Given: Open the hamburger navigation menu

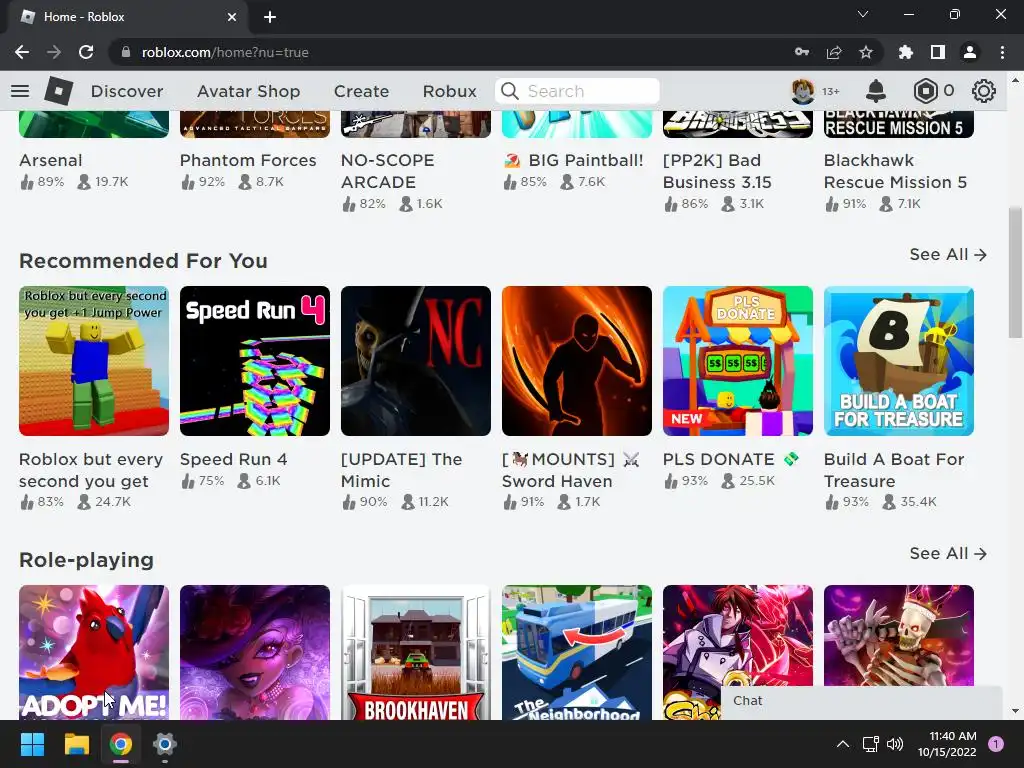Looking at the screenshot, I should (x=20, y=91).
